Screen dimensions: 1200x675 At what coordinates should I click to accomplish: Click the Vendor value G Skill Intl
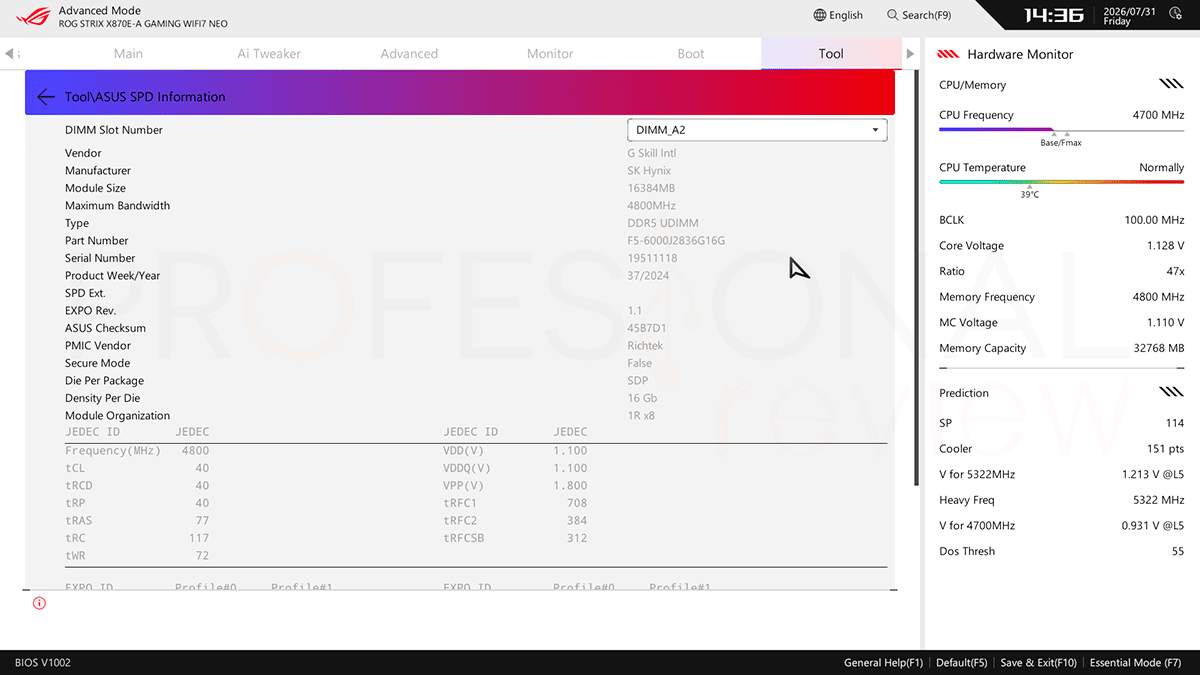tap(652, 153)
